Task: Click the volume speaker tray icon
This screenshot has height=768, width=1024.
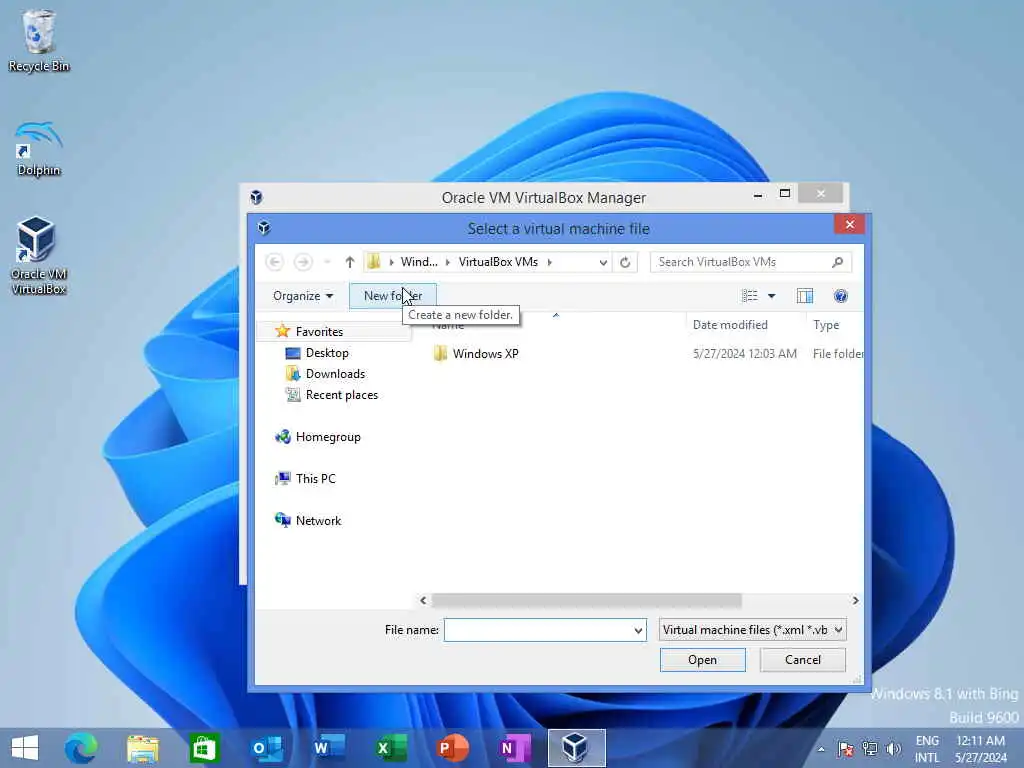Action: [893, 748]
